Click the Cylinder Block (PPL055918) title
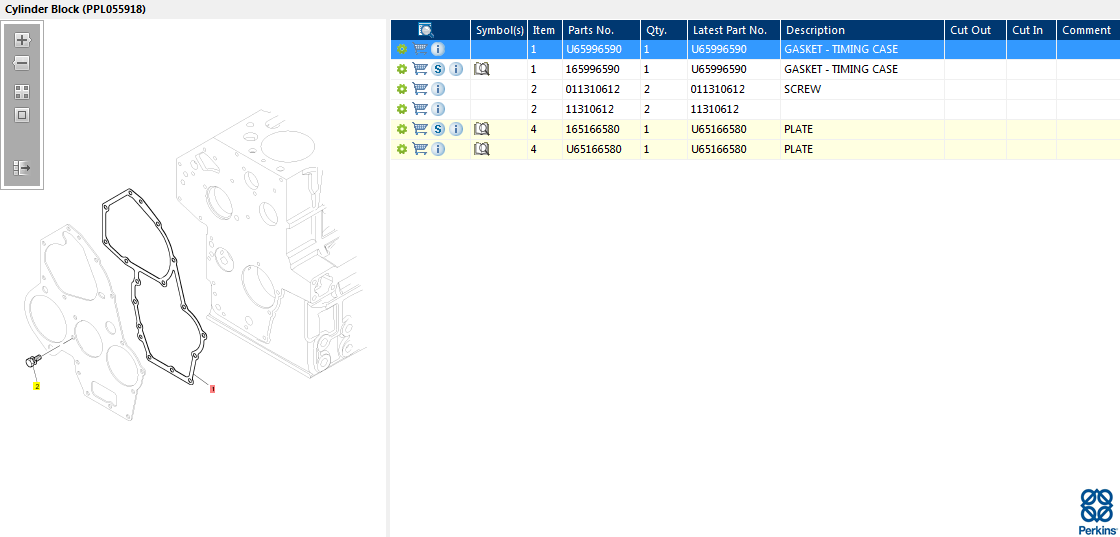This screenshot has width=1120, height=537. coord(76,9)
